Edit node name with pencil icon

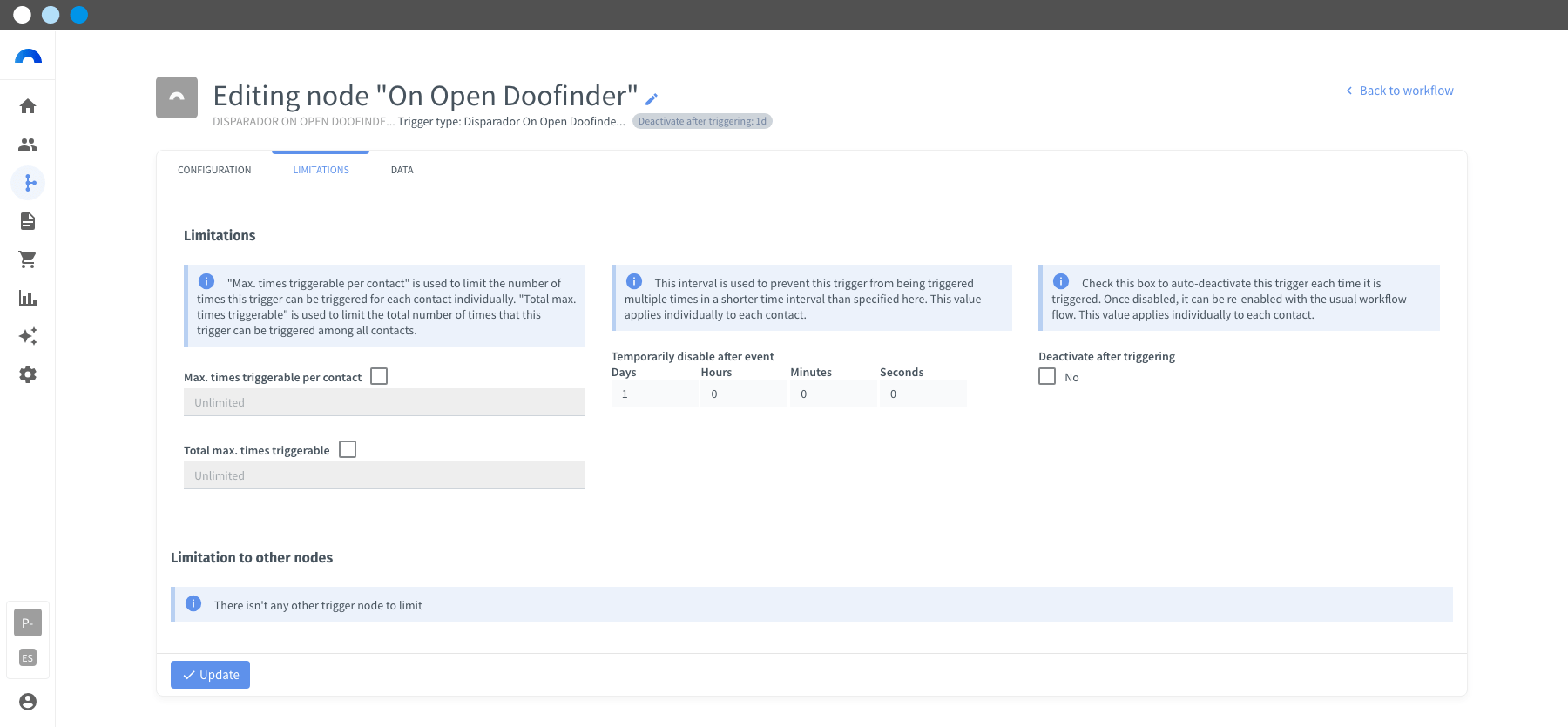tap(652, 98)
